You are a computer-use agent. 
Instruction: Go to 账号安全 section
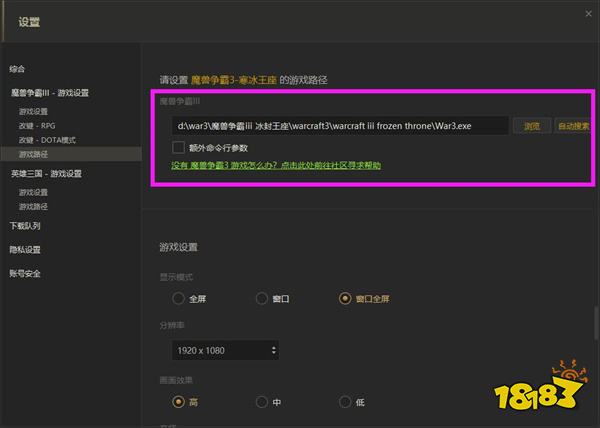tap(25, 273)
